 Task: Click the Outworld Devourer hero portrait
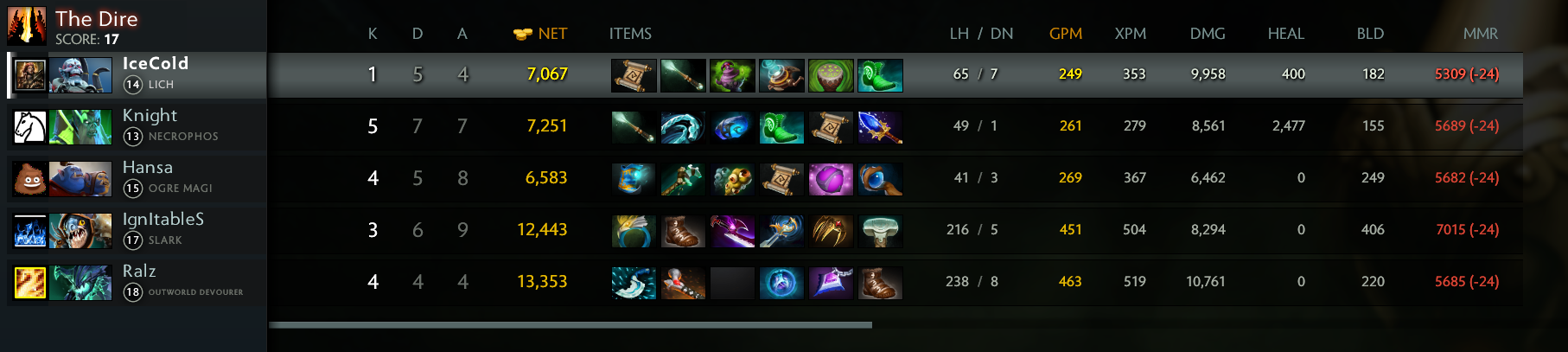tap(80, 283)
